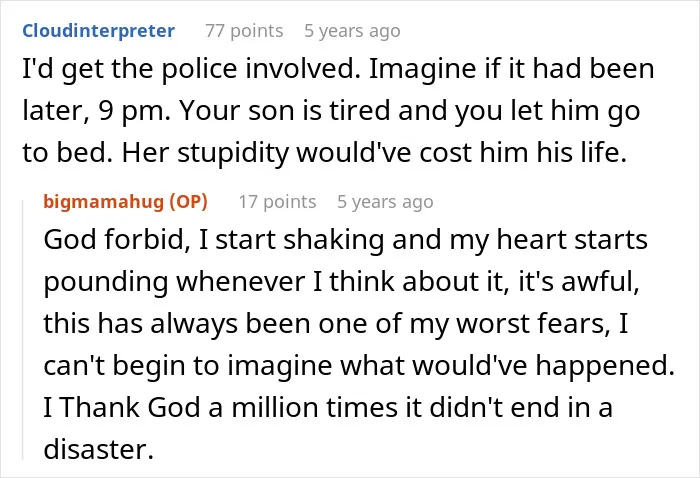This screenshot has height=478, width=700.
Task: Click the line "can't begin to imagine what"
Action: [x=359, y=366]
